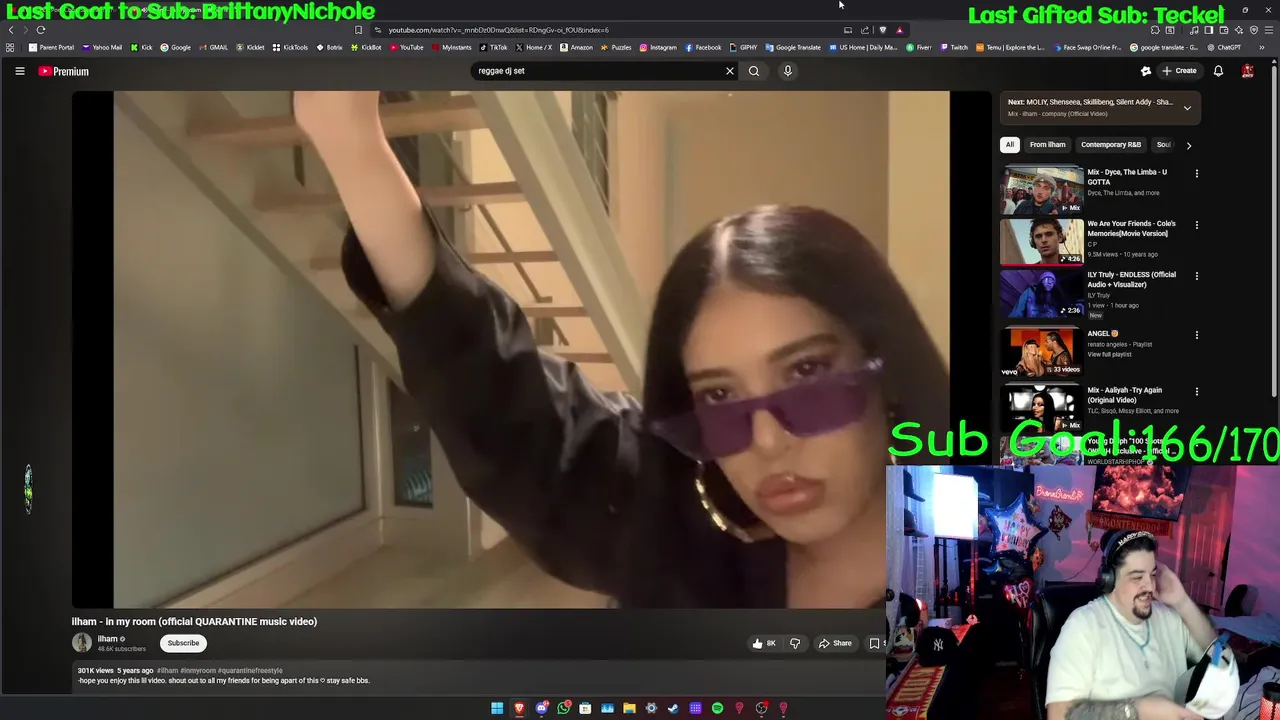
Task: Click the YouTube sparkle icon beside Create
Action: tap(1146, 71)
